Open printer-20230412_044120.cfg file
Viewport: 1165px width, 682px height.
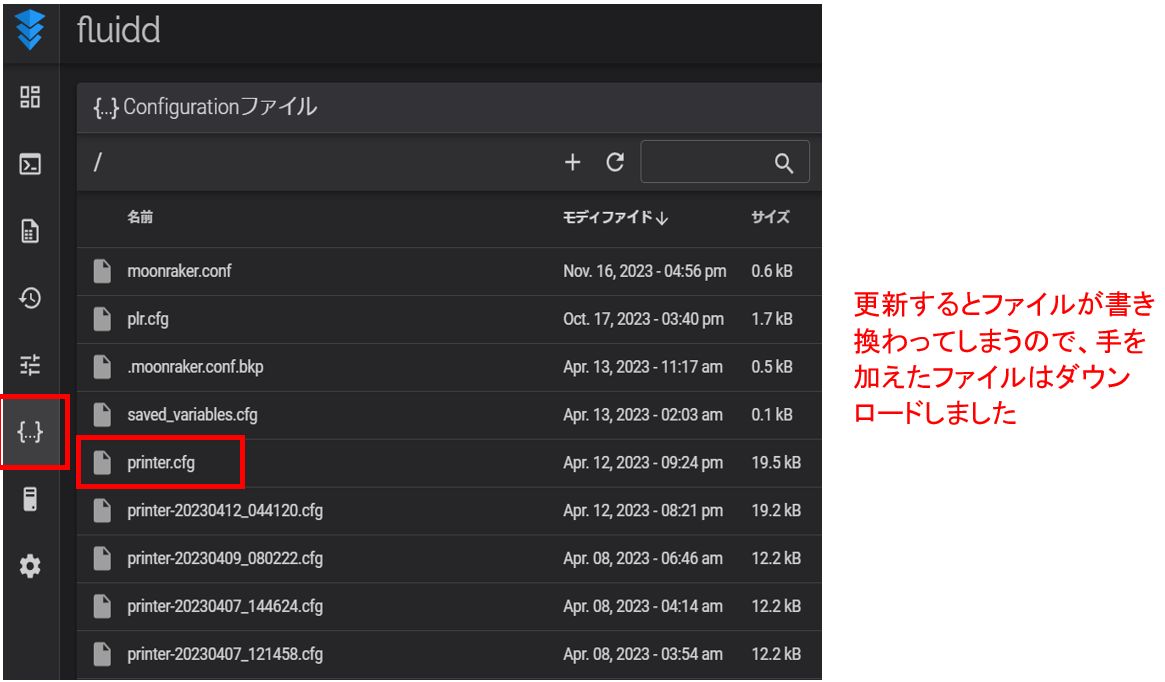225,511
